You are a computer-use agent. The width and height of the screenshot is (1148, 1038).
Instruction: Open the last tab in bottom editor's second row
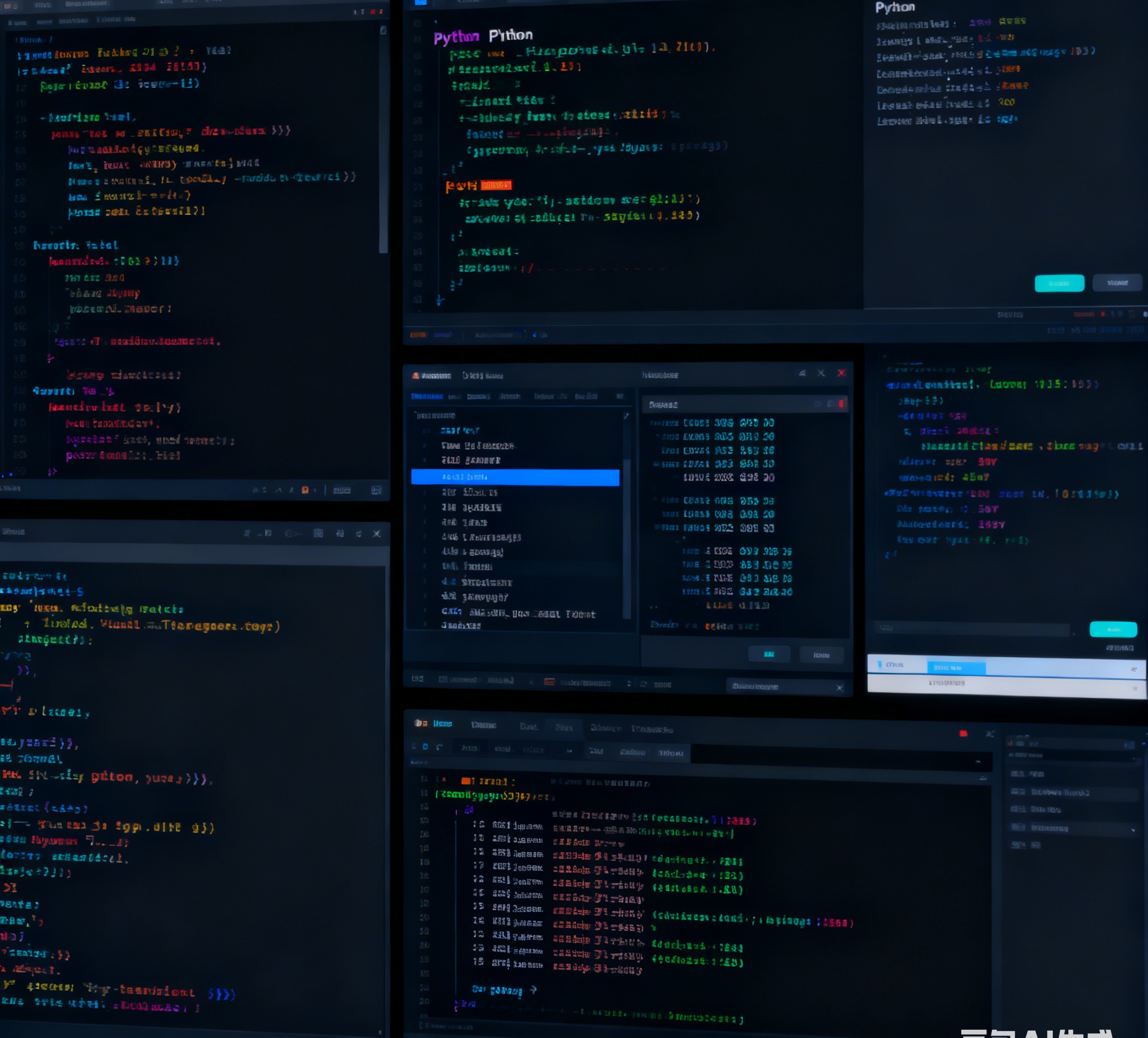670,753
